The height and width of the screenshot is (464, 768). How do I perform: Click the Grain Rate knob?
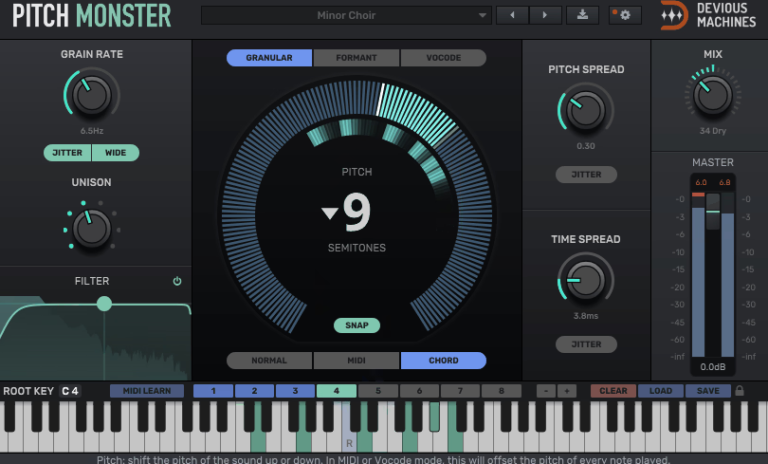(x=92, y=94)
